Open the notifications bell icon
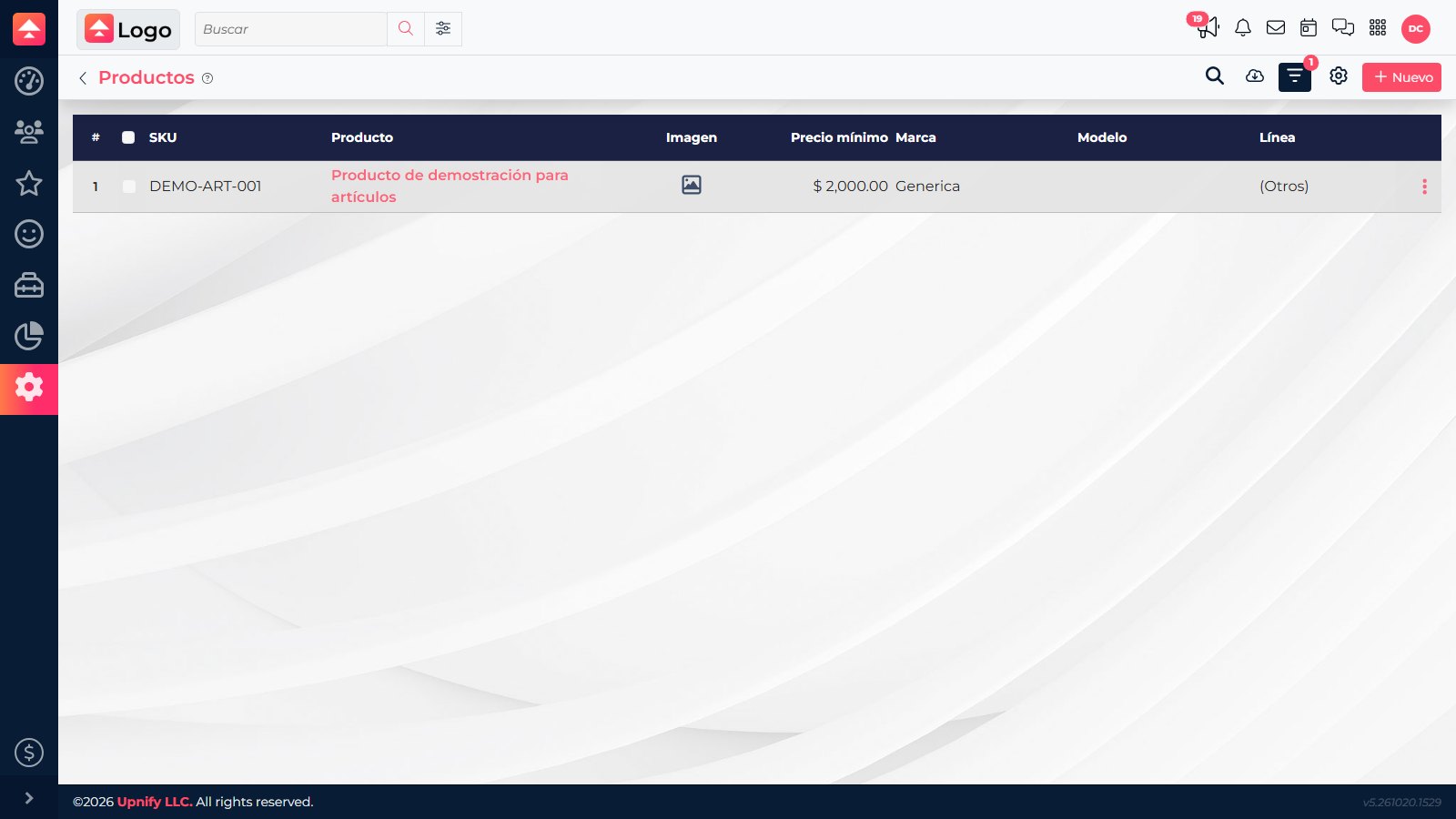The width and height of the screenshot is (1456, 819). coord(1243,28)
